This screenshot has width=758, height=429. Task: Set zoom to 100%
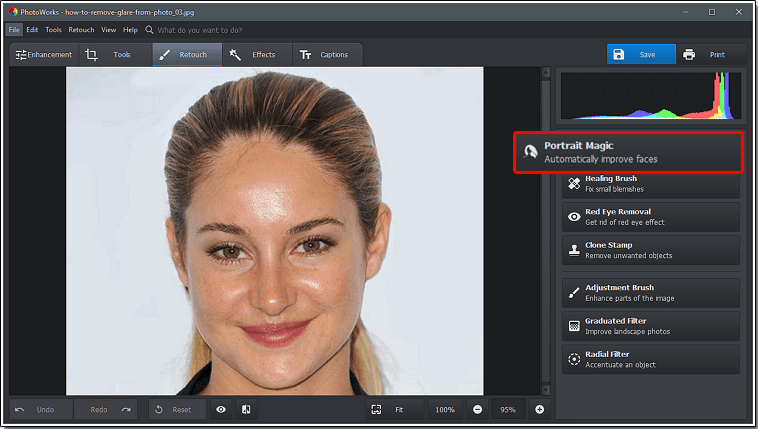445,410
